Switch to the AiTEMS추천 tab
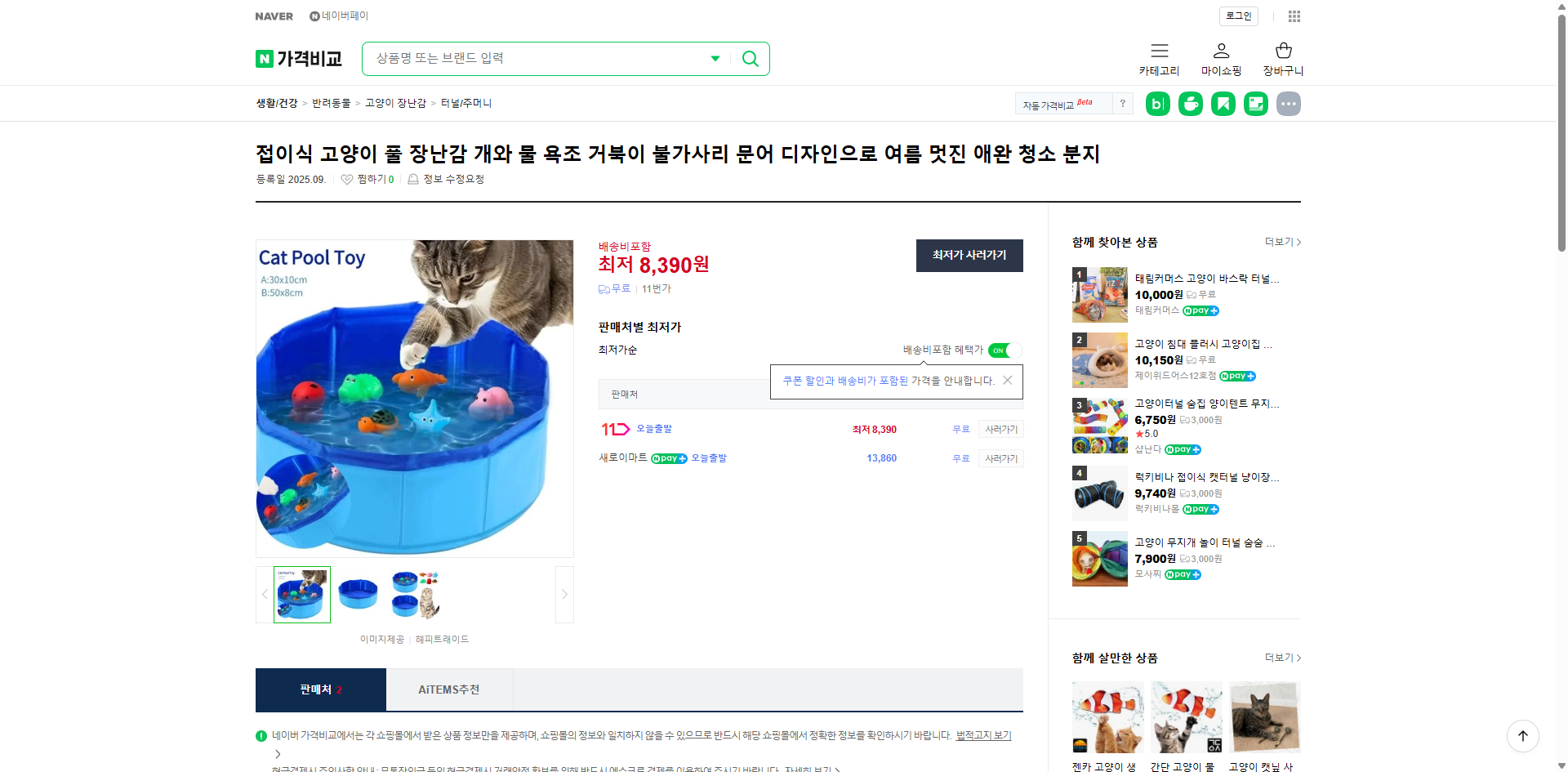This screenshot has width=1568, height=772. (449, 689)
